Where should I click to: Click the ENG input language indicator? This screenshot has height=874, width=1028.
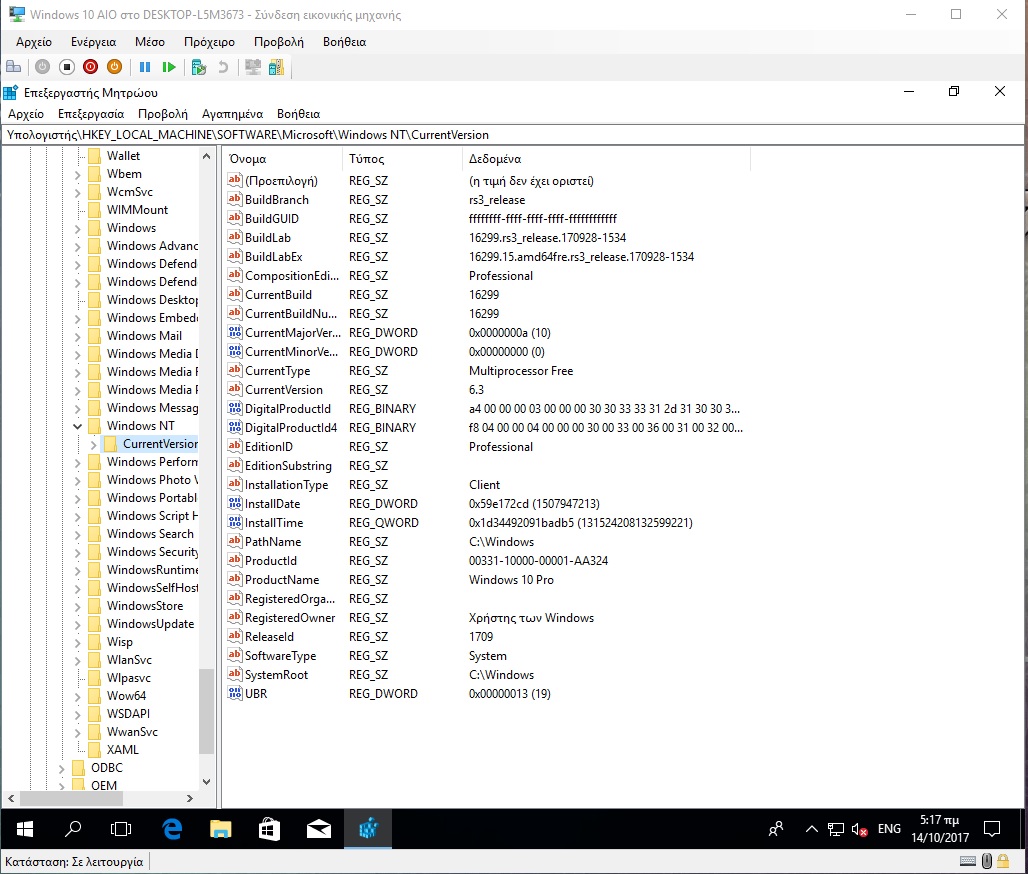(x=889, y=829)
